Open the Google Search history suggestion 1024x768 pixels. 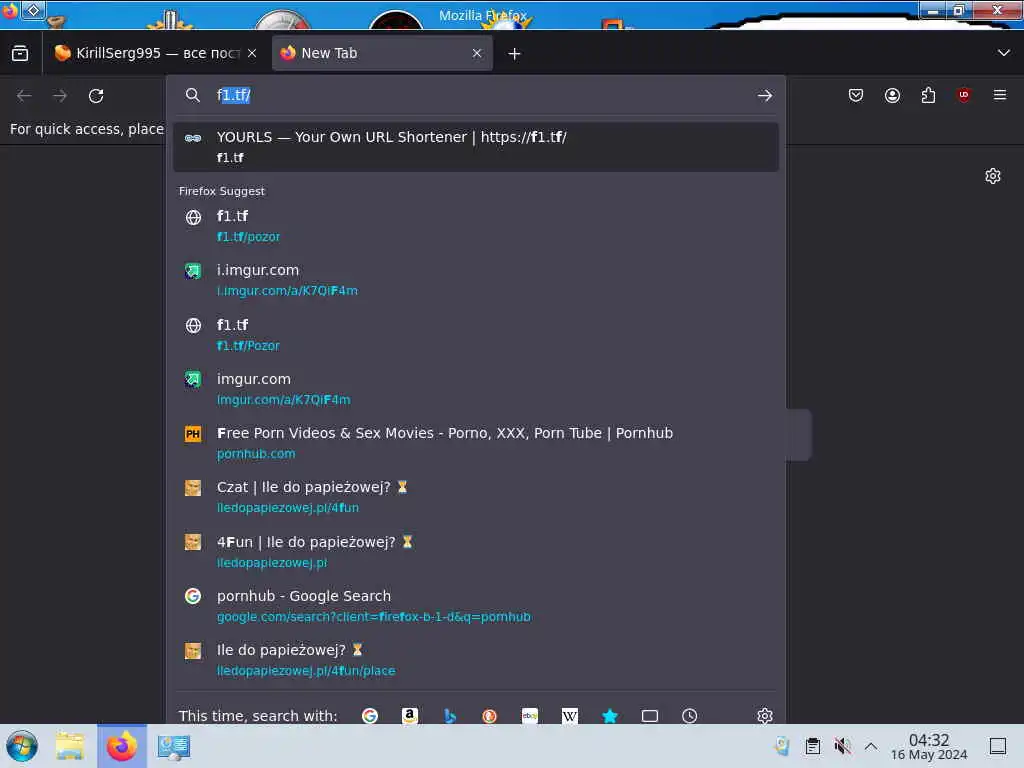click(x=475, y=606)
